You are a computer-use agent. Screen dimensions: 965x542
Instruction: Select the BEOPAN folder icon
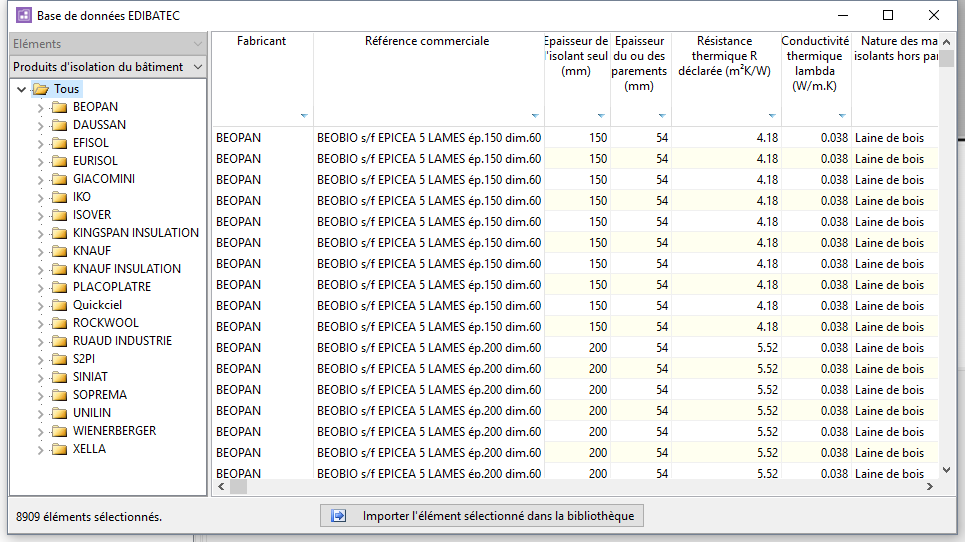point(60,108)
